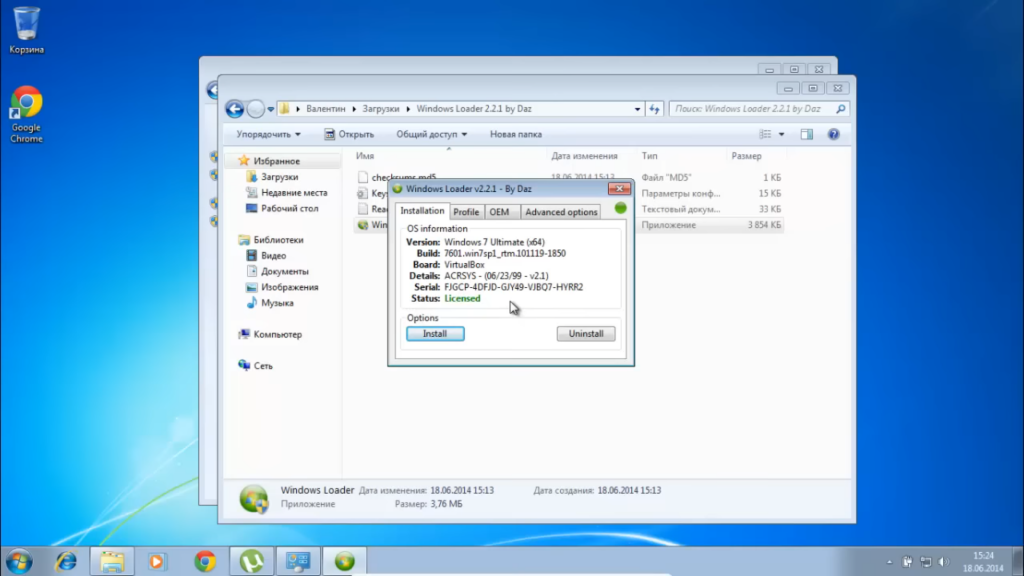Click the Загрузки breadcrumb segment
The height and width of the screenshot is (576, 1024).
(381, 109)
